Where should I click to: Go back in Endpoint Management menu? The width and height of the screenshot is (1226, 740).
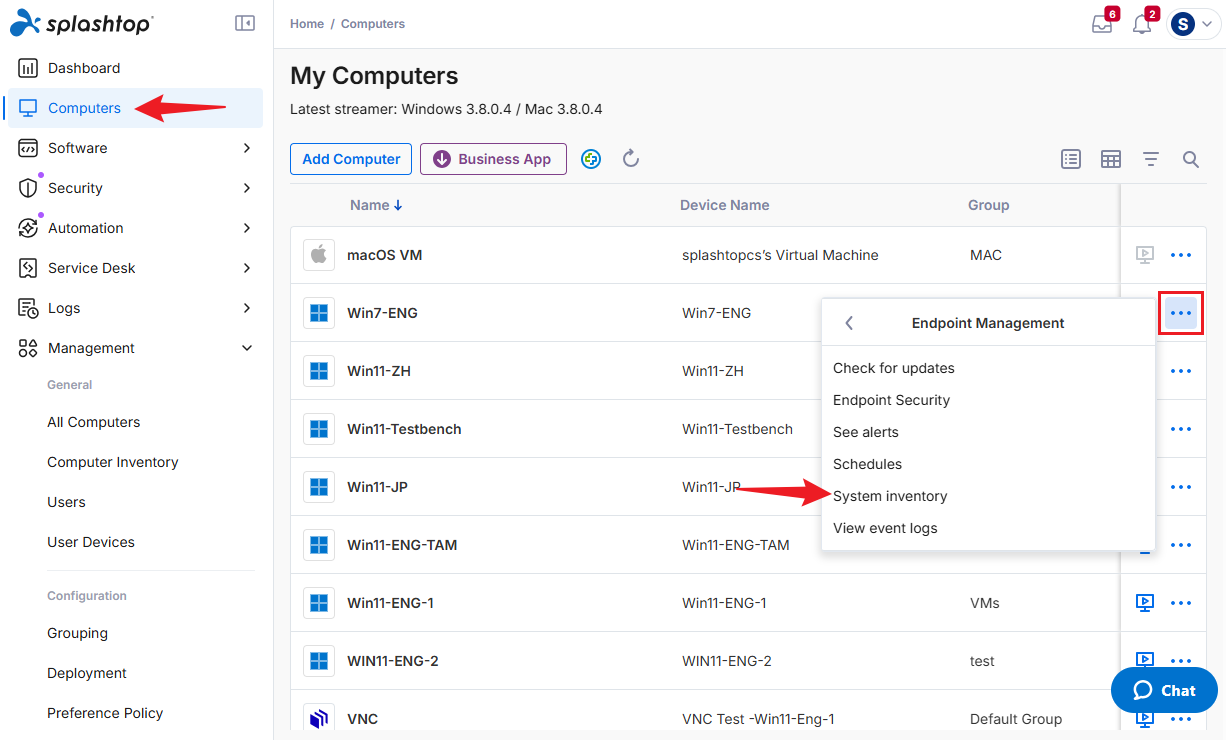[849, 323]
